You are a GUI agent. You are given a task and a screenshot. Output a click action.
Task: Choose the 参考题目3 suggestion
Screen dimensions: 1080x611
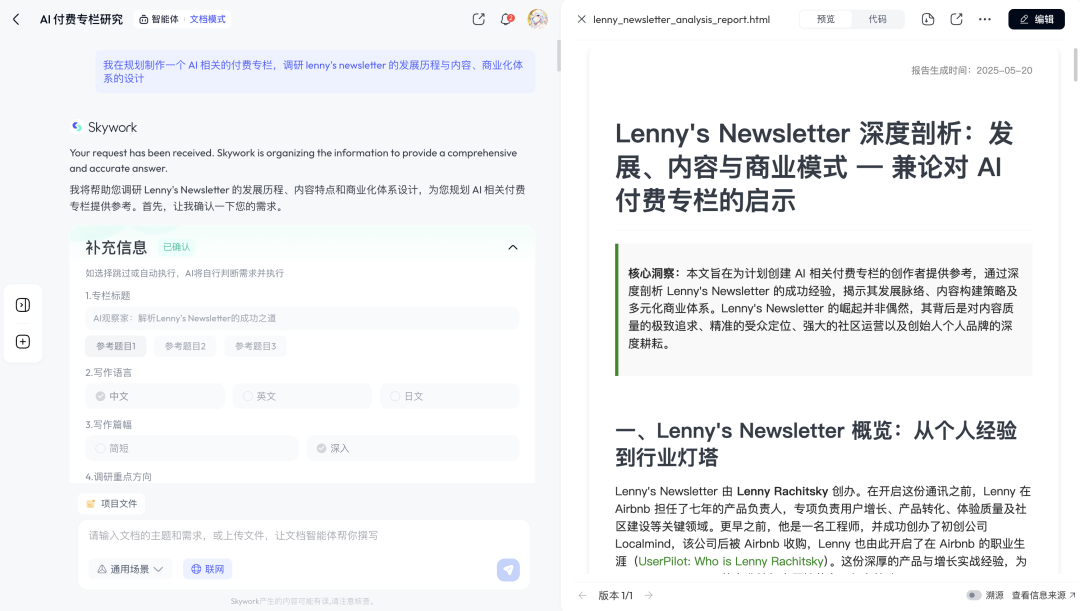point(256,346)
